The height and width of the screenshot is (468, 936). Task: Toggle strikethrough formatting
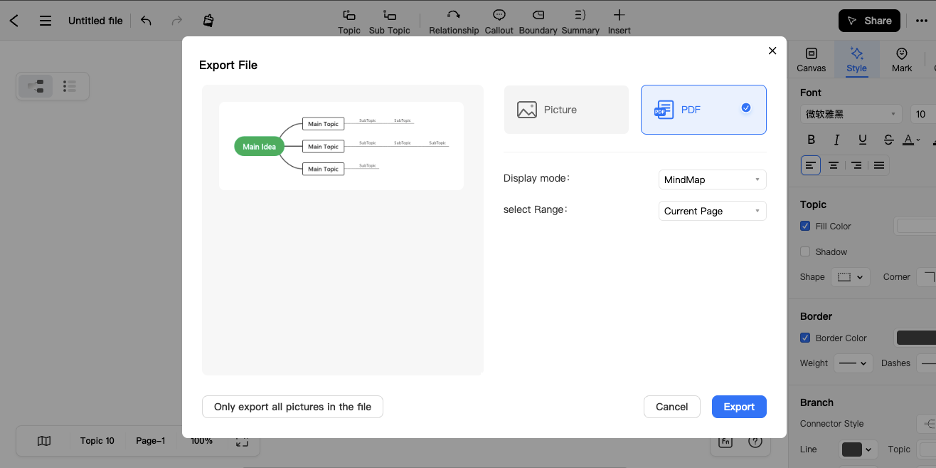pos(888,140)
